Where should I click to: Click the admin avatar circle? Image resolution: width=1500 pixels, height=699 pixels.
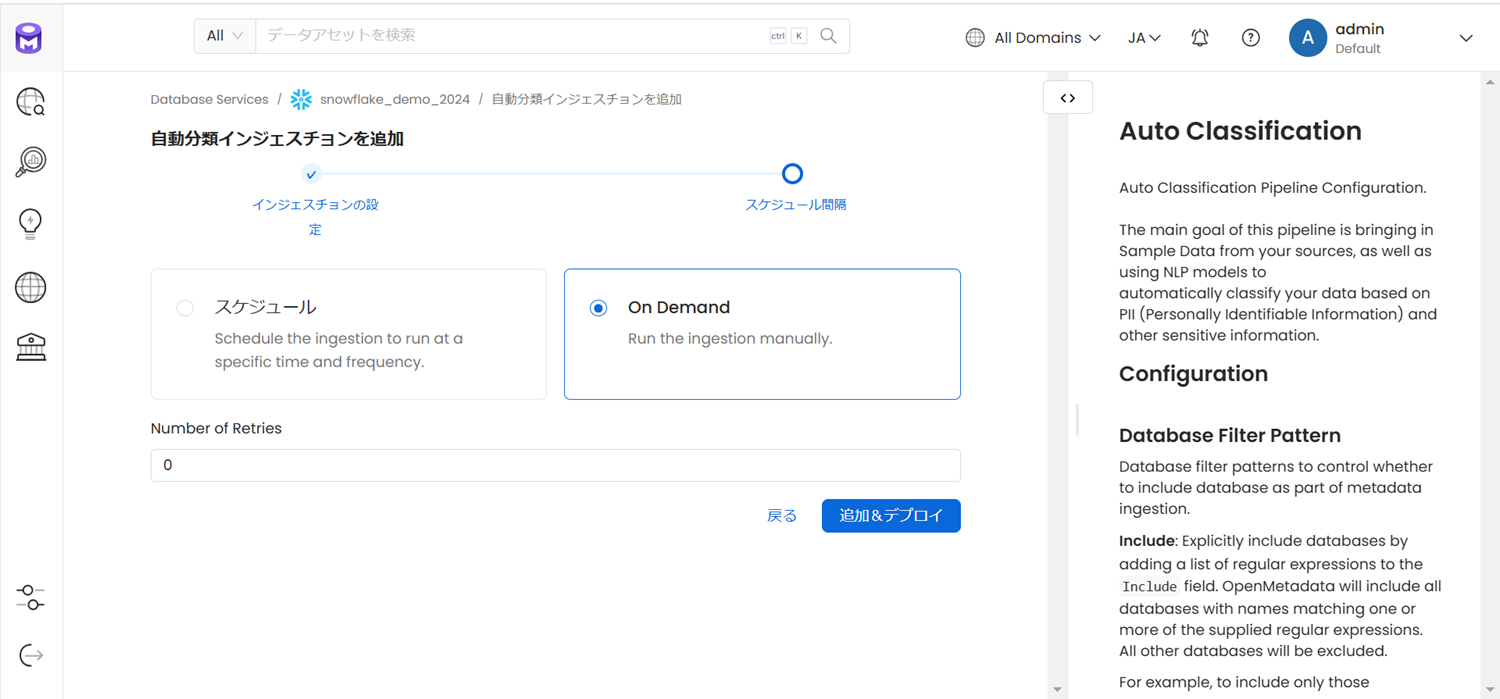pos(1307,38)
